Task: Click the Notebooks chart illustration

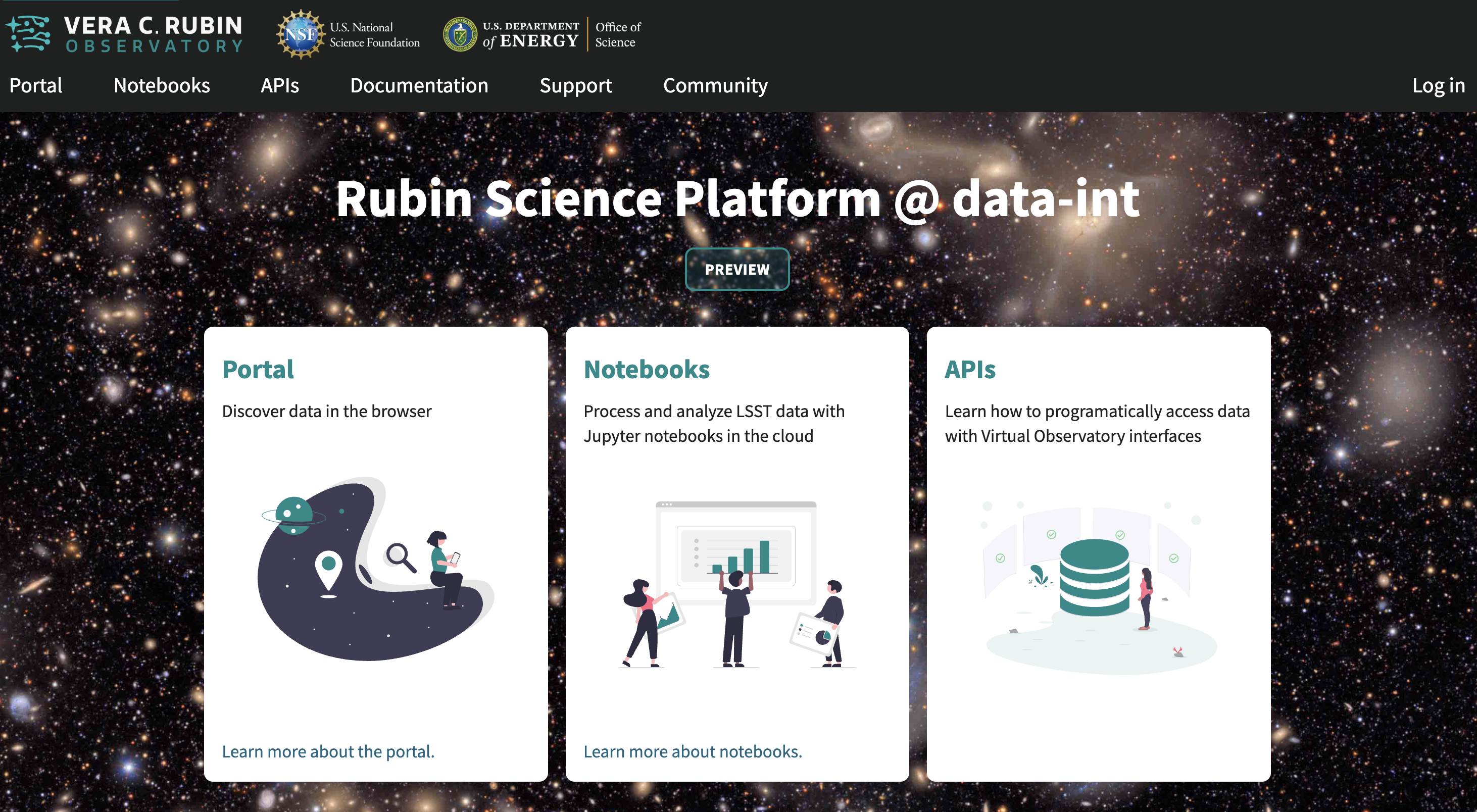Action: pyautogui.click(x=737, y=584)
